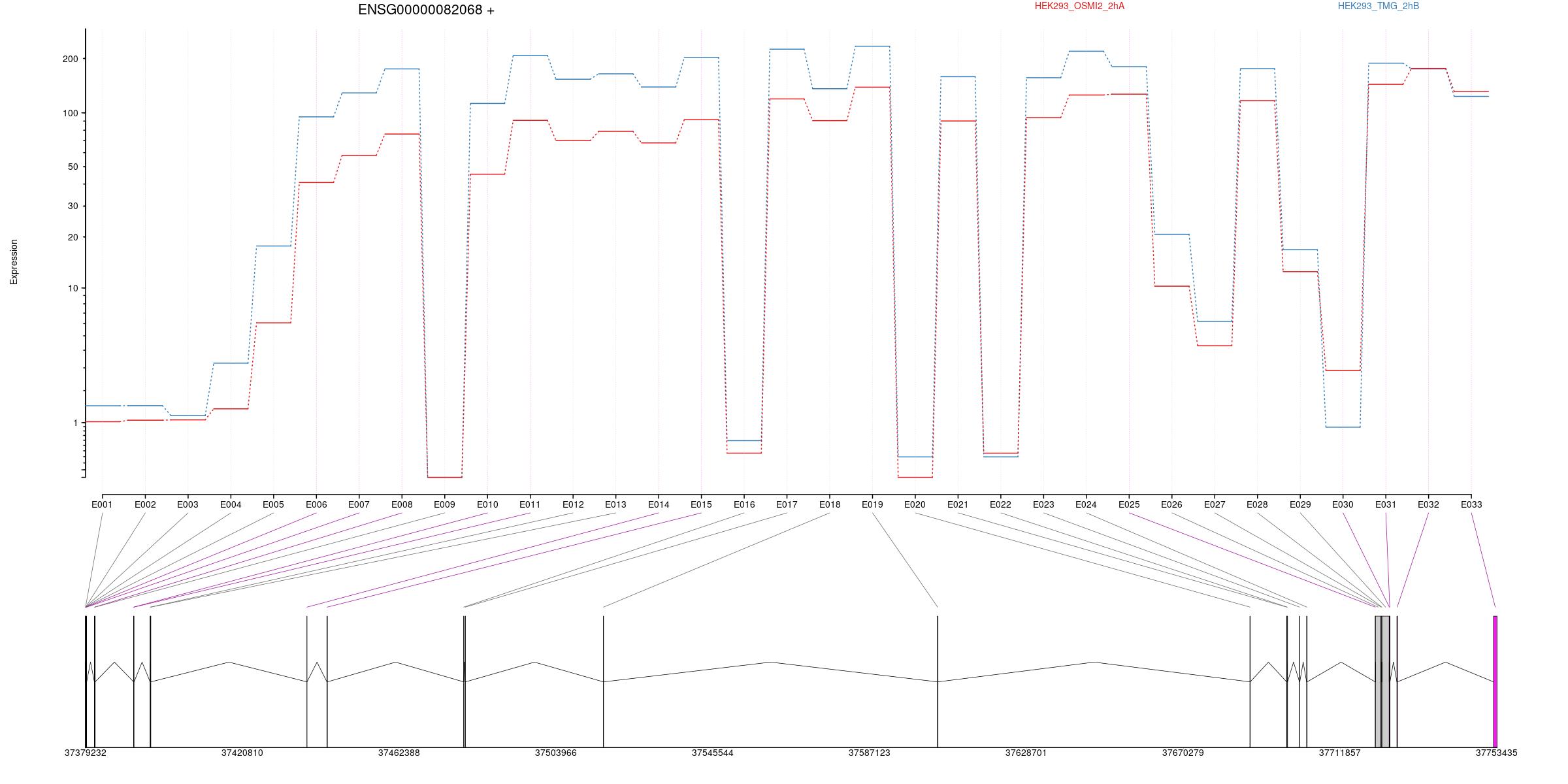Image resolution: width=1568 pixels, height=784 pixels.
Task: Select the HEK293_TMG_2hB legend label
Action: click(x=1379, y=6)
